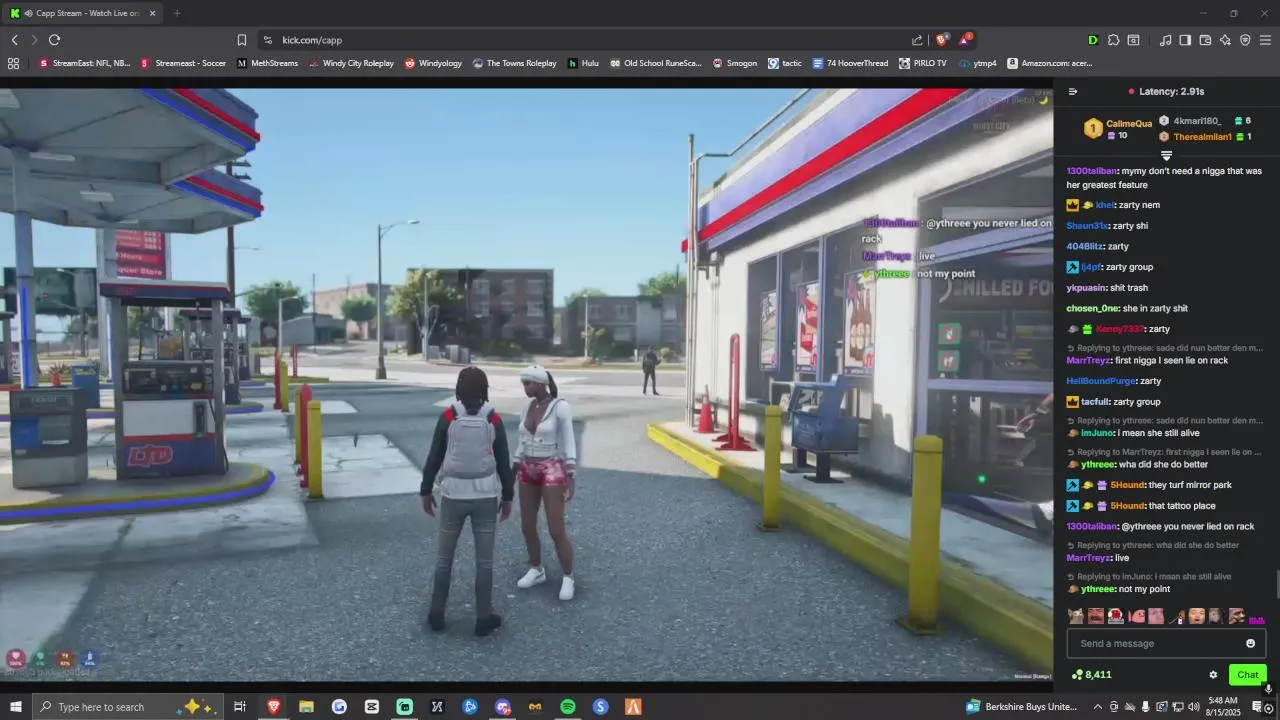Open the Windows Start menu
This screenshot has width=1280, height=720.
[x=15, y=707]
